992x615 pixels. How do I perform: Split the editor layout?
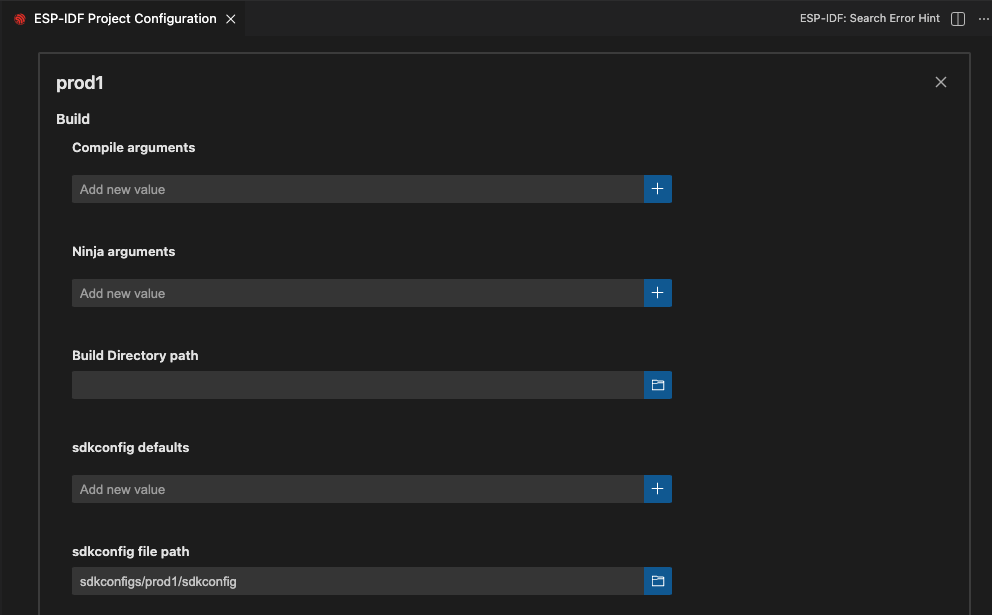(x=958, y=19)
